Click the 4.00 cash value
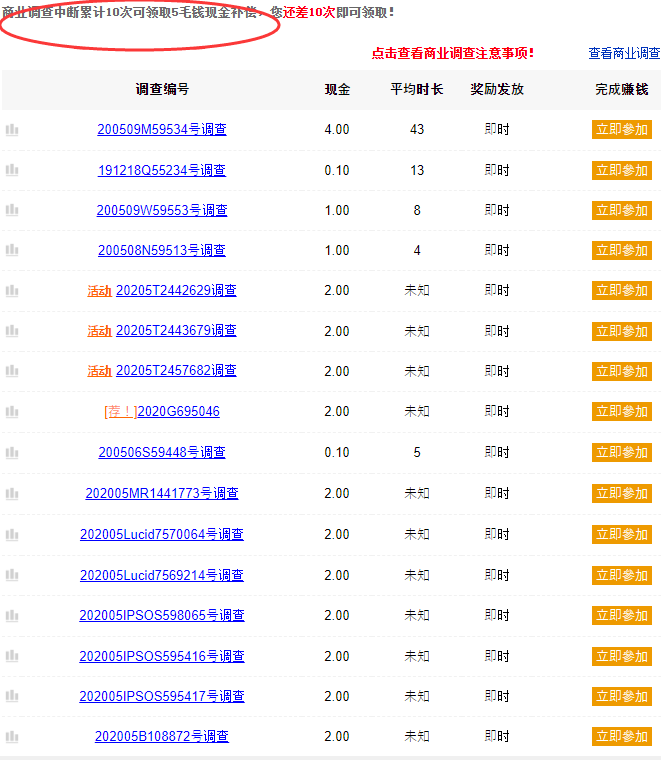661x760 pixels. (x=337, y=129)
